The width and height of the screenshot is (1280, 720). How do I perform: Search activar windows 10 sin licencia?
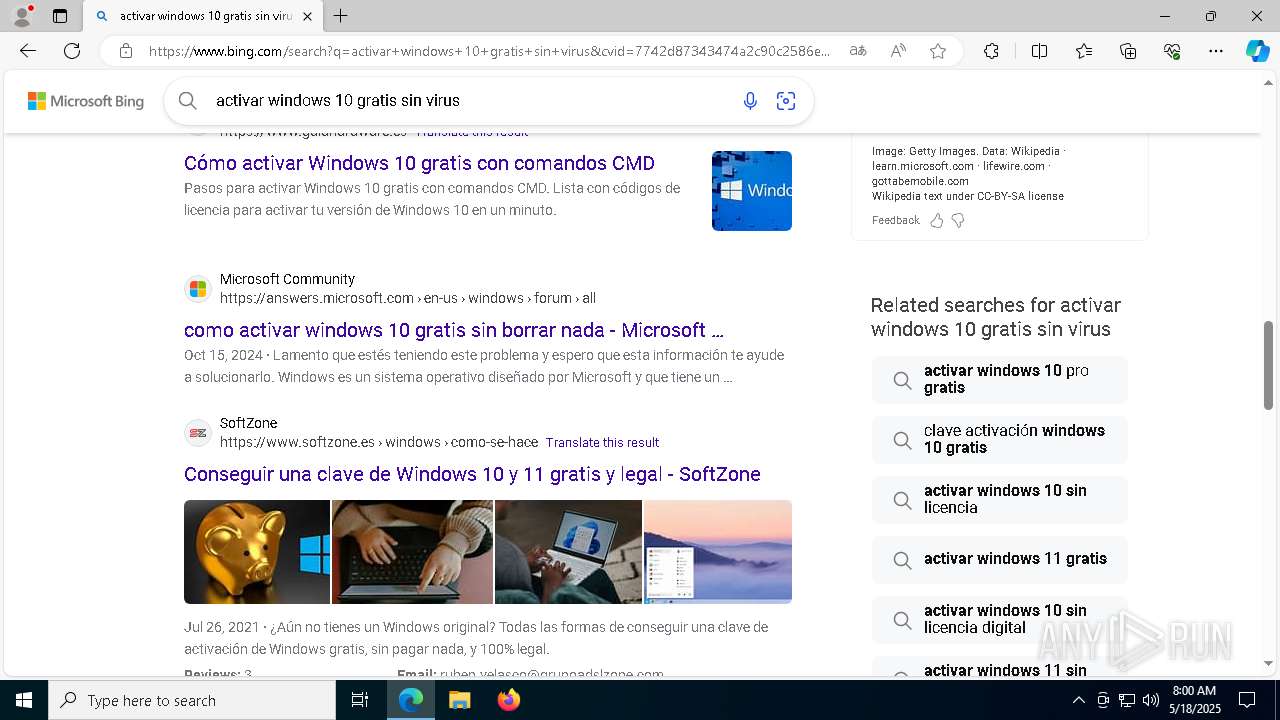[x=999, y=499]
